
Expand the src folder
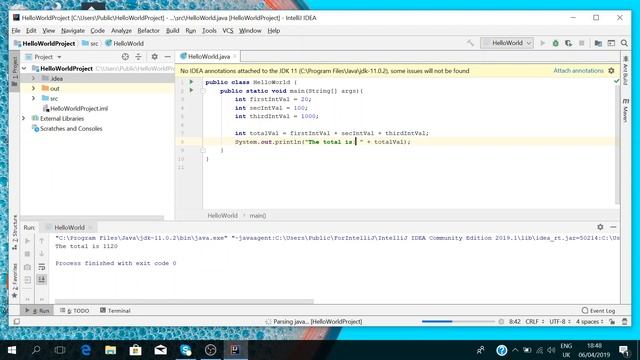pos(33,98)
